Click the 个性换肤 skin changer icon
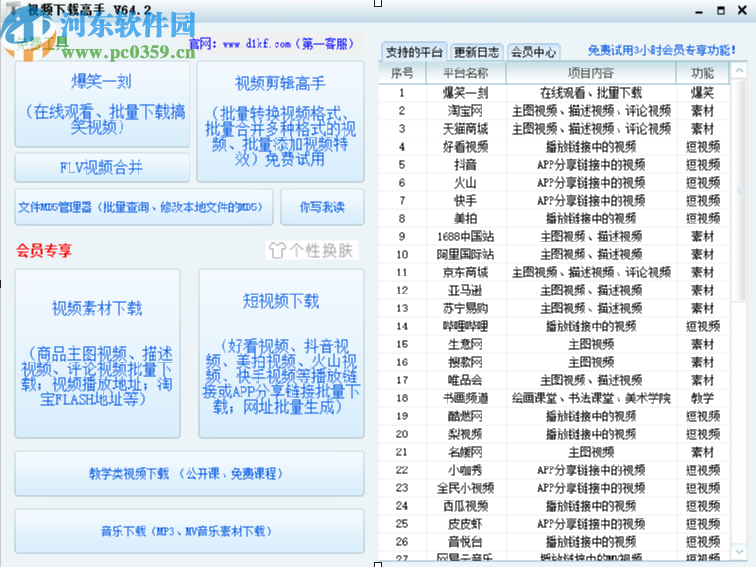 (311, 250)
